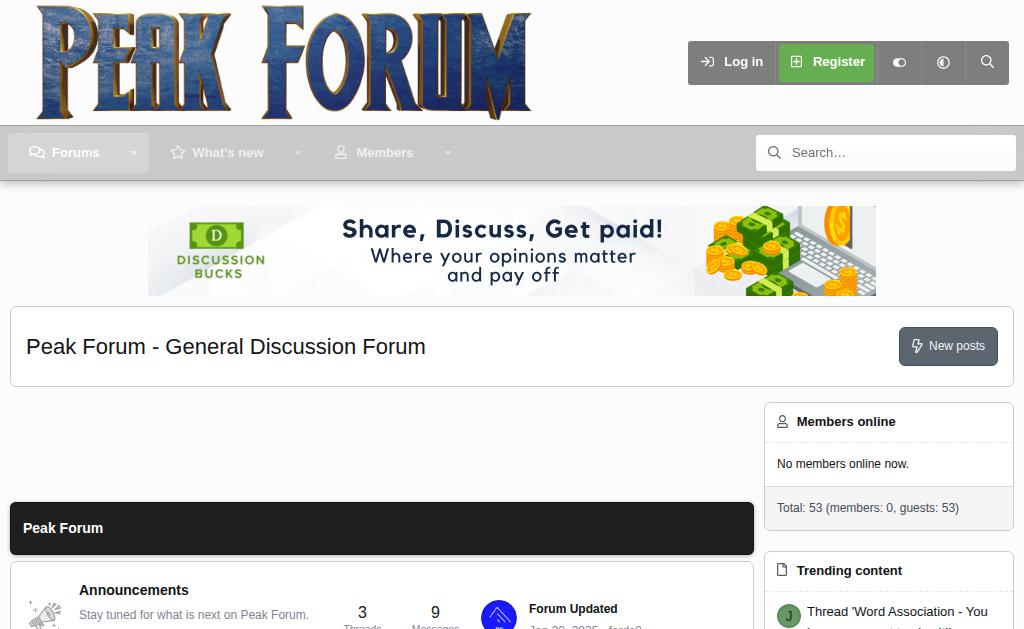Expand the Forums dropdown arrow
Screen dimensions: 1024x629
(134, 153)
